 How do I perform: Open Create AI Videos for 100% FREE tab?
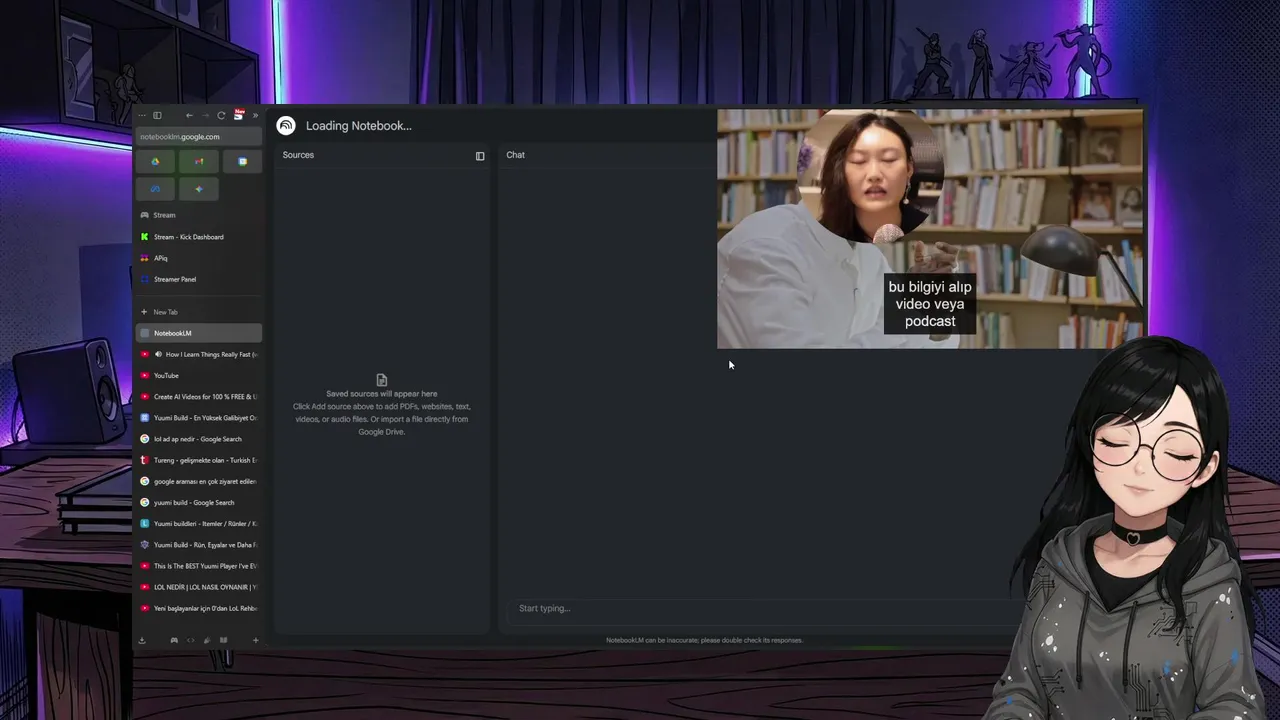pos(199,397)
